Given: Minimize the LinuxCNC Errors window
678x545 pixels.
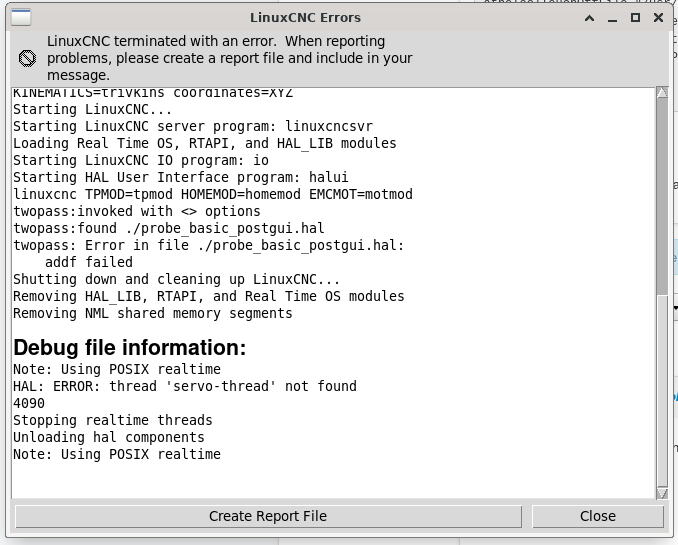Looking at the screenshot, I should 611,17.
